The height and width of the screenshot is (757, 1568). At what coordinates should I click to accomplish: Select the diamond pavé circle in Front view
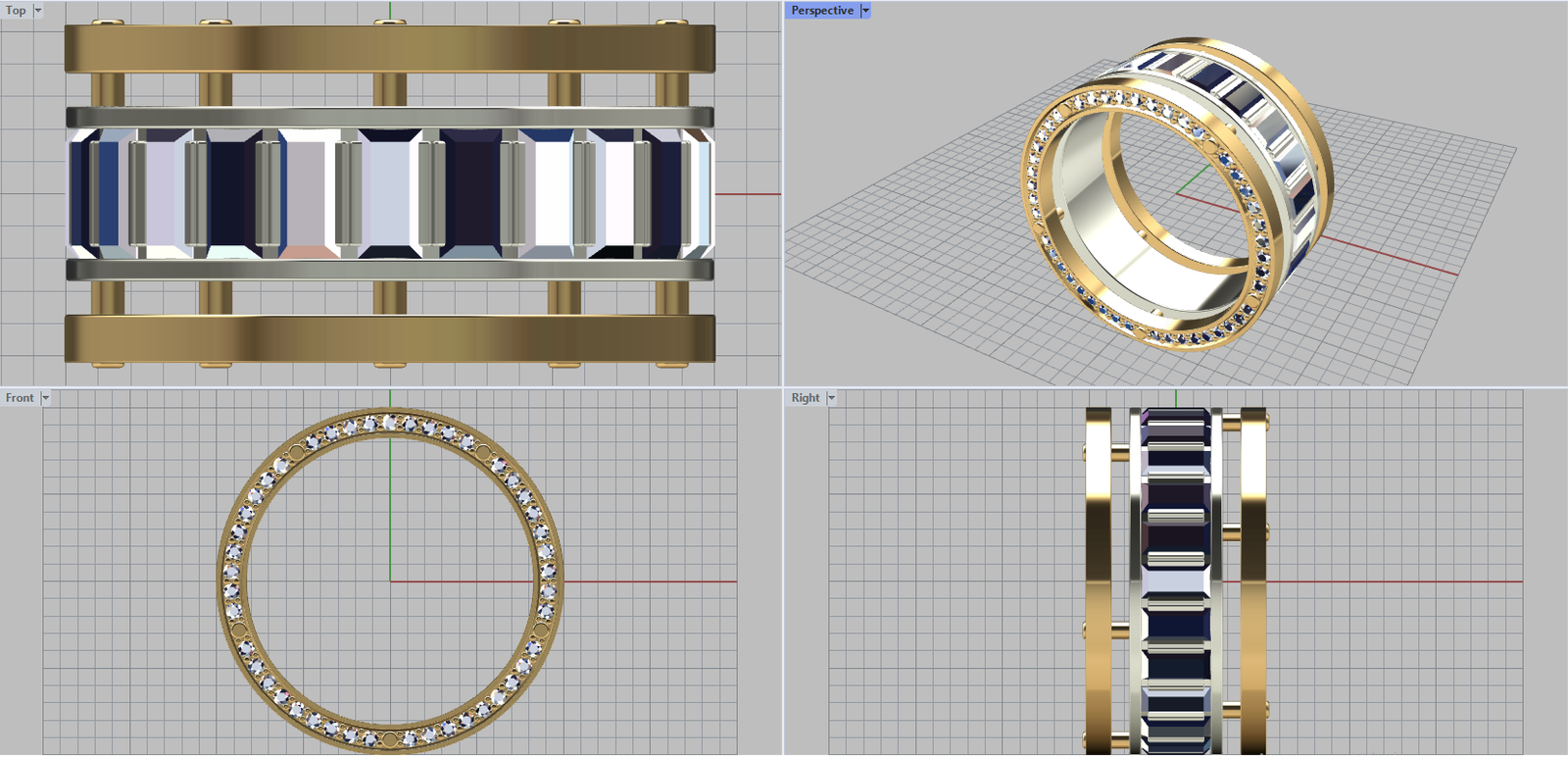[x=233, y=579]
